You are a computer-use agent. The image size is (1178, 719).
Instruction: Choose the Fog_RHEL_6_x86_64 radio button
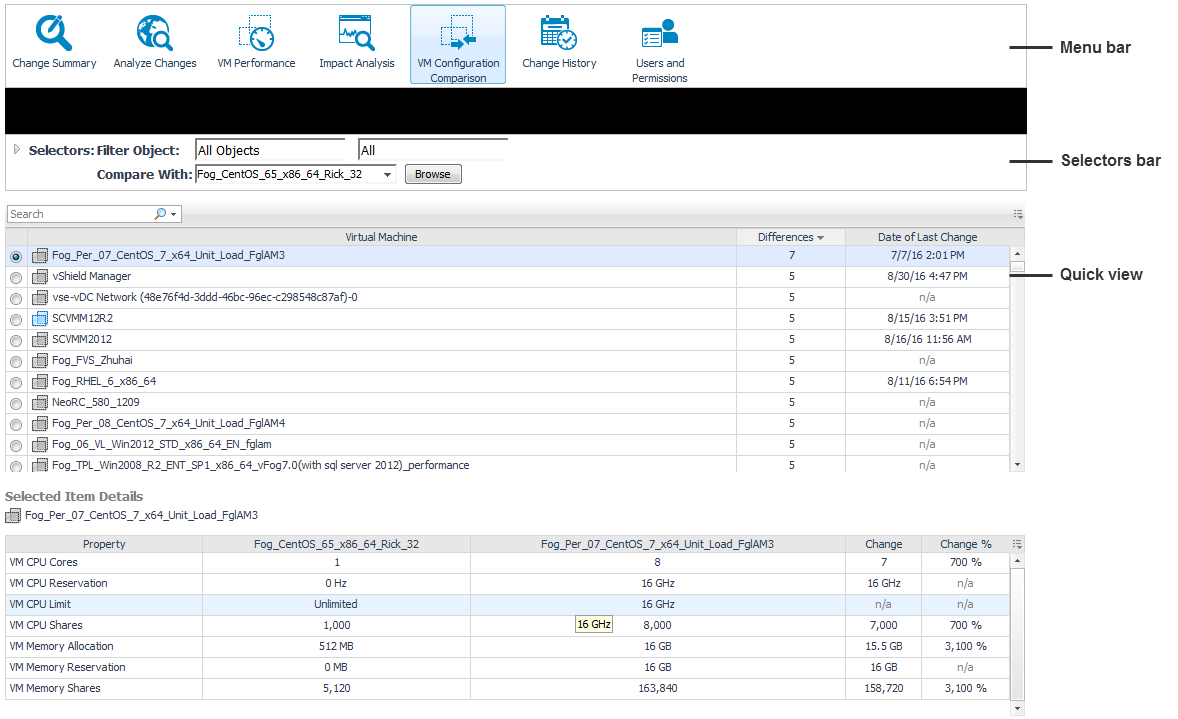tap(15, 382)
